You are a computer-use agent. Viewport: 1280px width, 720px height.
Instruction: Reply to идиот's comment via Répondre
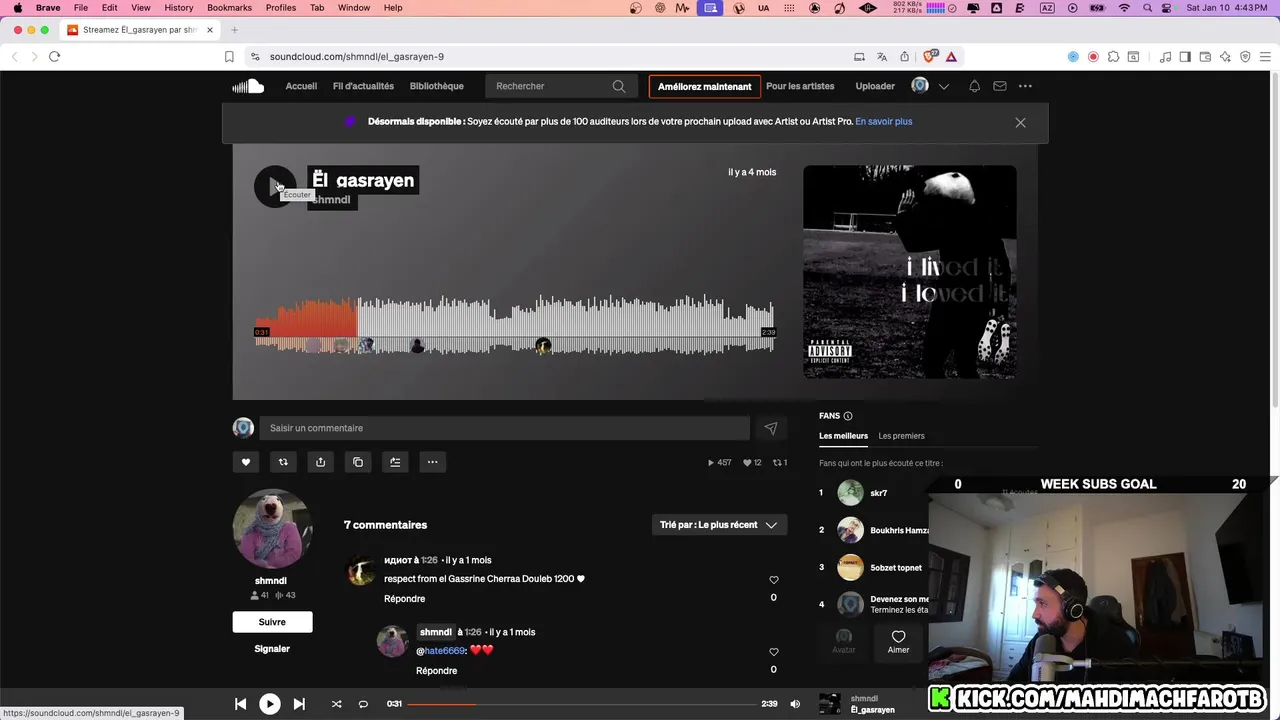click(x=405, y=599)
